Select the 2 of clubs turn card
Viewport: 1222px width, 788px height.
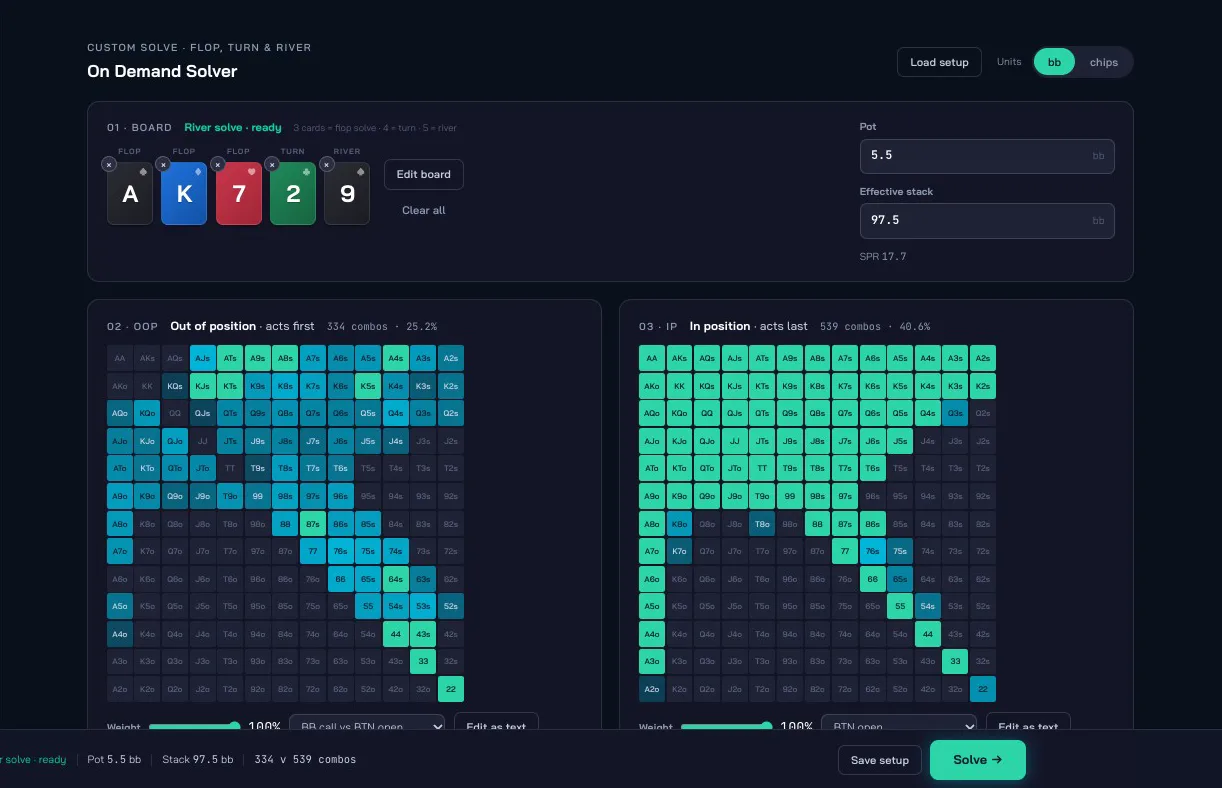point(293,194)
